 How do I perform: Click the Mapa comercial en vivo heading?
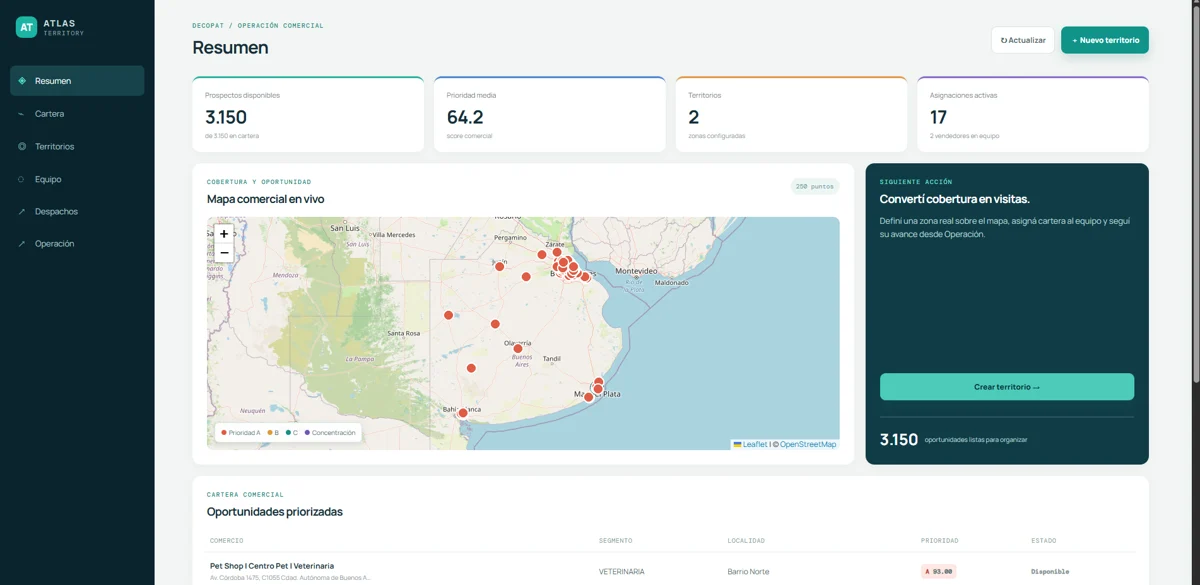(x=265, y=199)
